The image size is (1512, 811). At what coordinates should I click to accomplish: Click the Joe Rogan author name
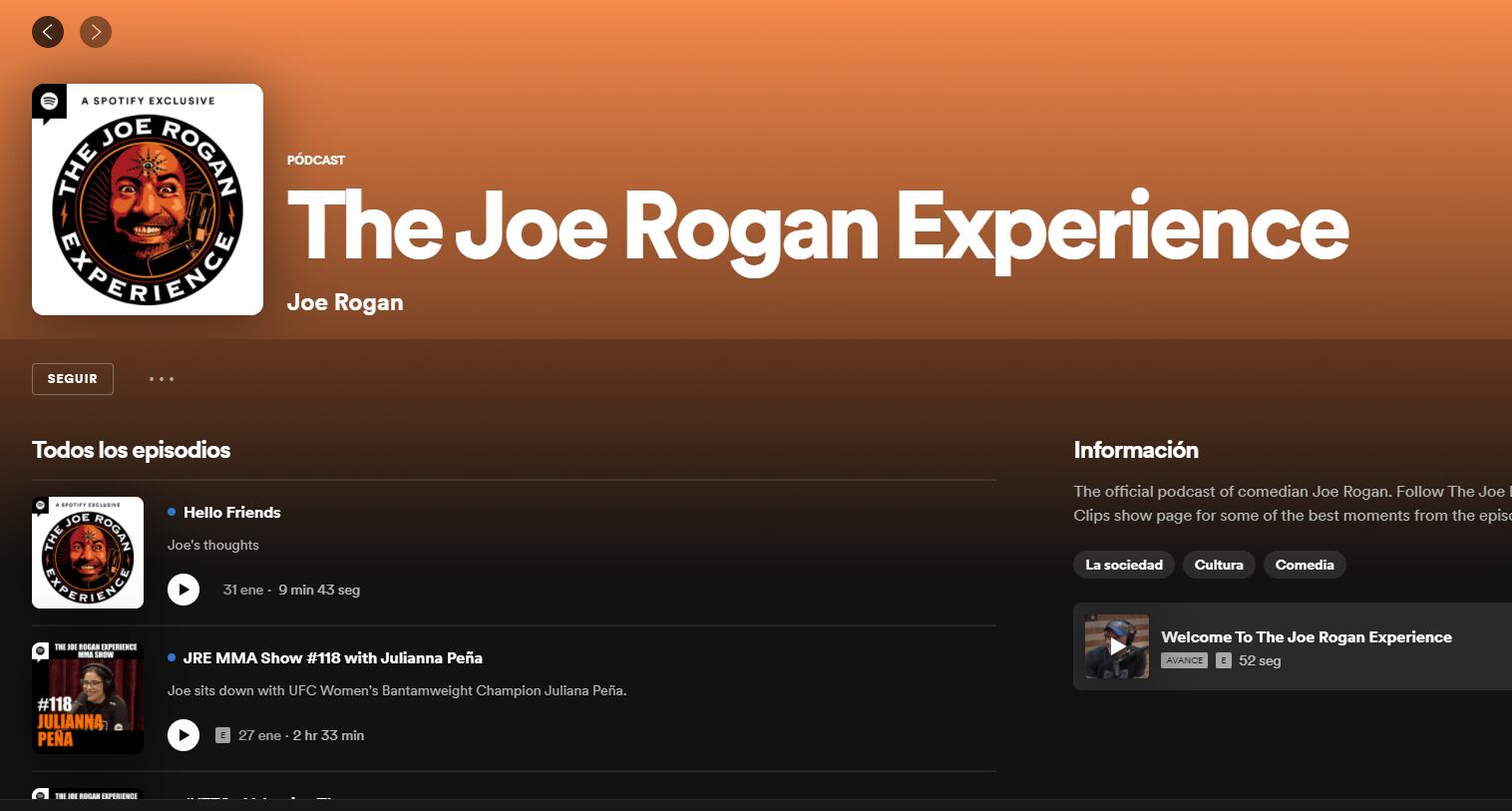(x=345, y=302)
